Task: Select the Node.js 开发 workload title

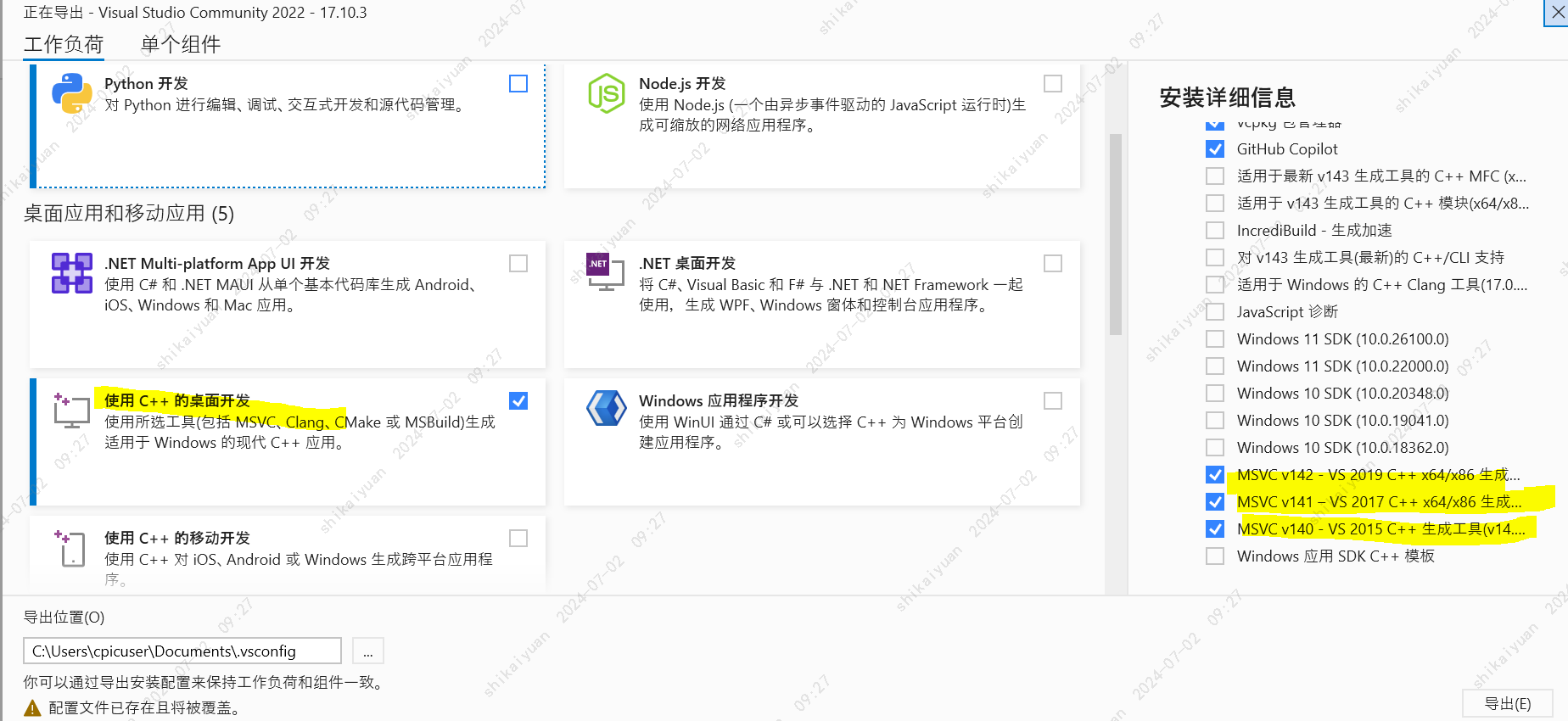Action: [682, 83]
